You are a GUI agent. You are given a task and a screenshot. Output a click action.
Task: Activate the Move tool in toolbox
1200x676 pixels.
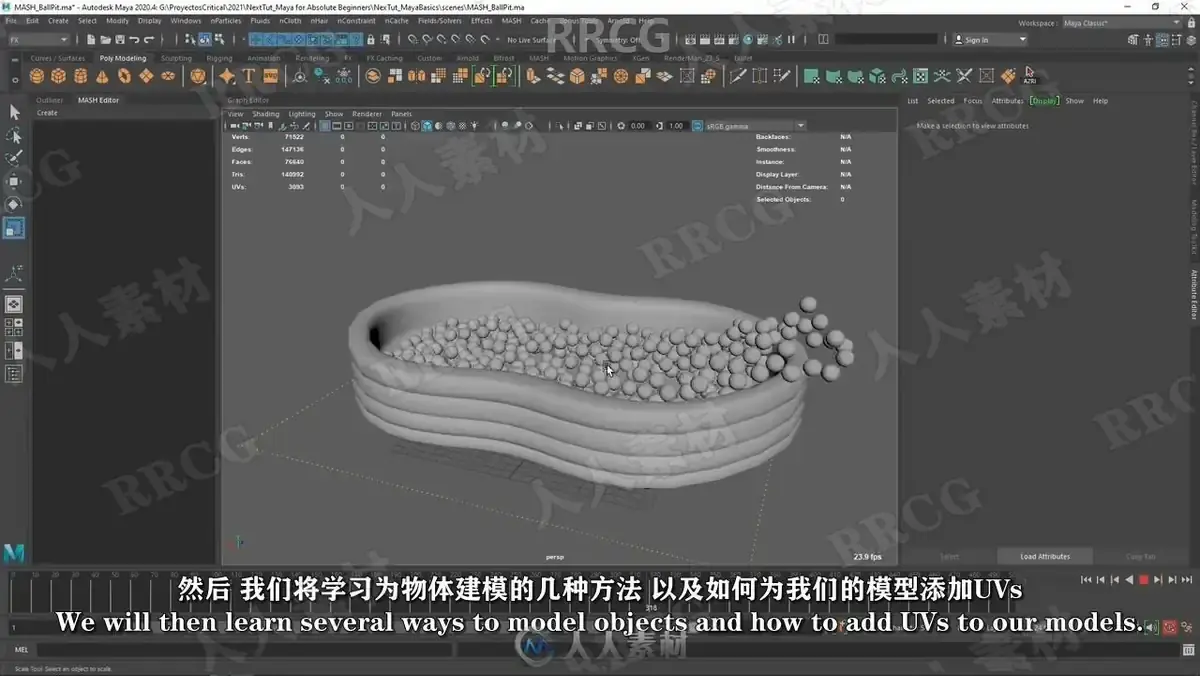coord(14,181)
